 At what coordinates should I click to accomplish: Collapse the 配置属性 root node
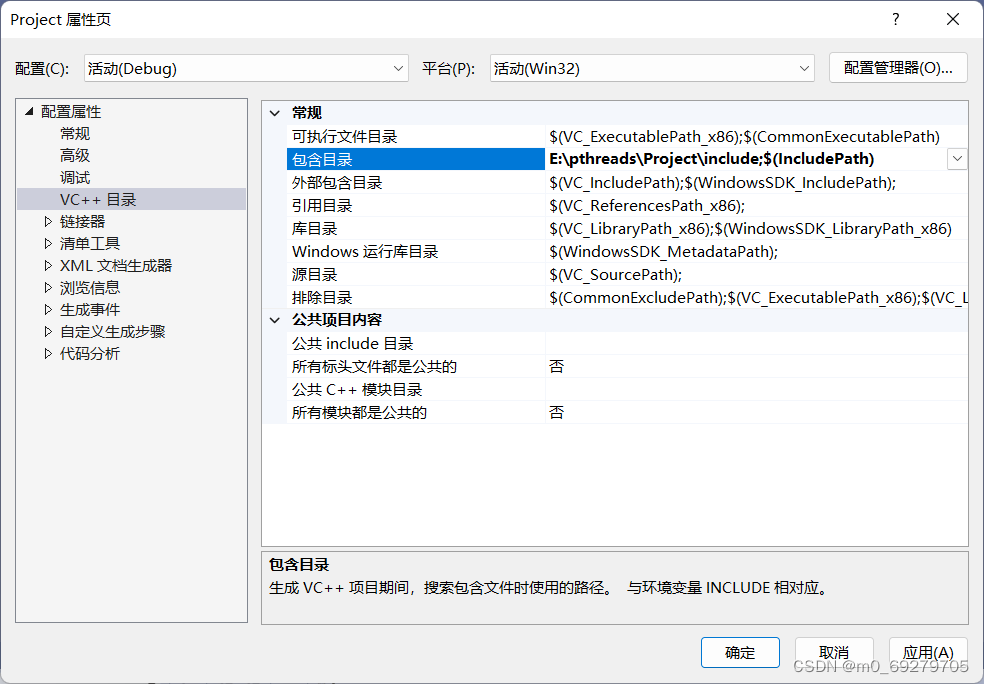click(x=30, y=111)
